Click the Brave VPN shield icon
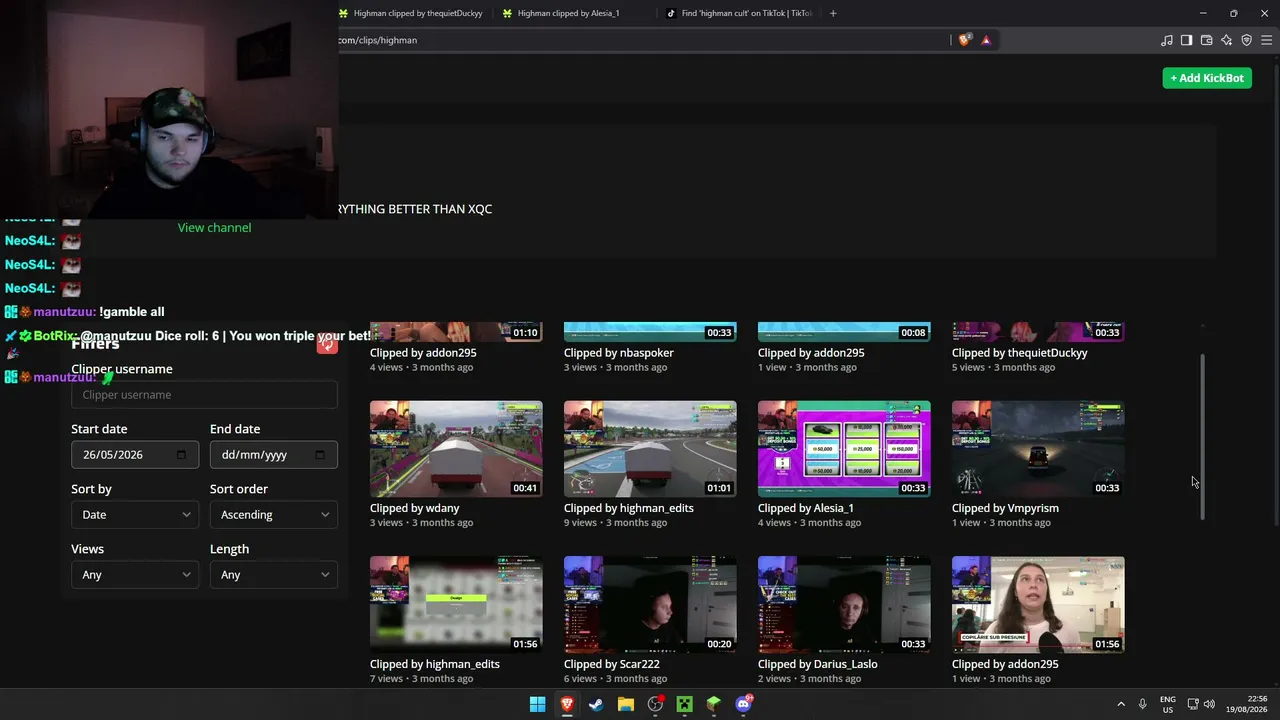The image size is (1280, 720). (x=1247, y=40)
